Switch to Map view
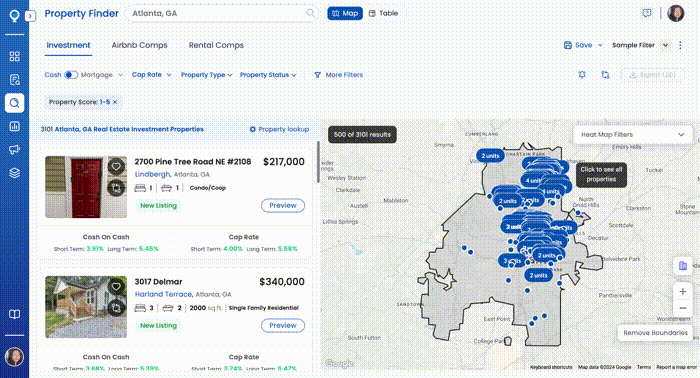 pos(345,13)
